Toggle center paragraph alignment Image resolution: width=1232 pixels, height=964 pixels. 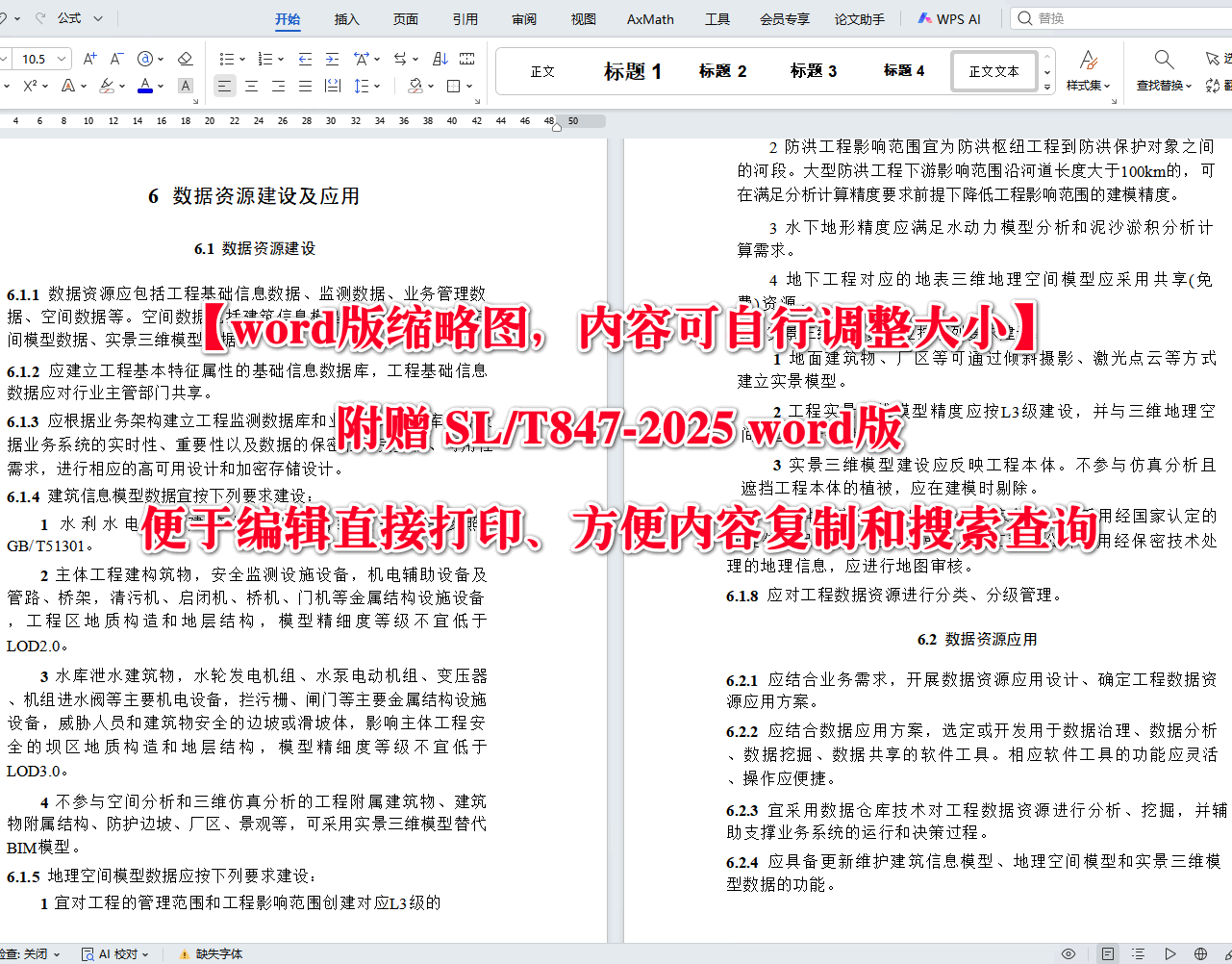(251, 86)
